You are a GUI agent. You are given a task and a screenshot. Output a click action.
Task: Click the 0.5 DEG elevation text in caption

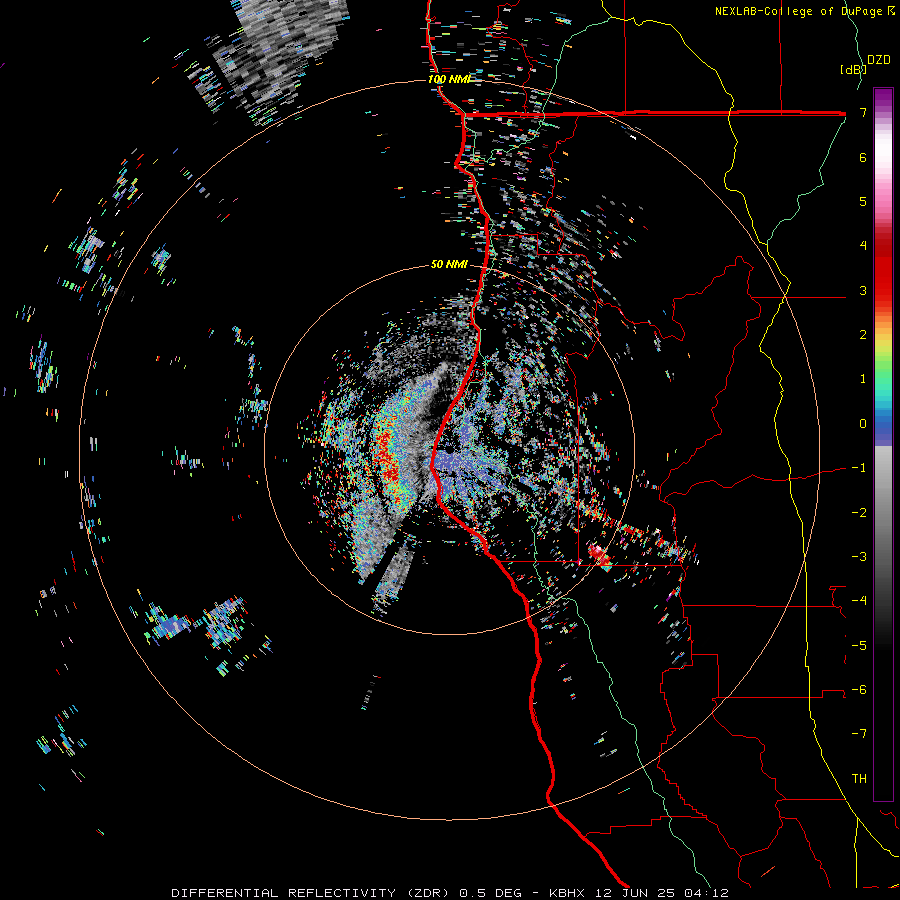pos(490,893)
